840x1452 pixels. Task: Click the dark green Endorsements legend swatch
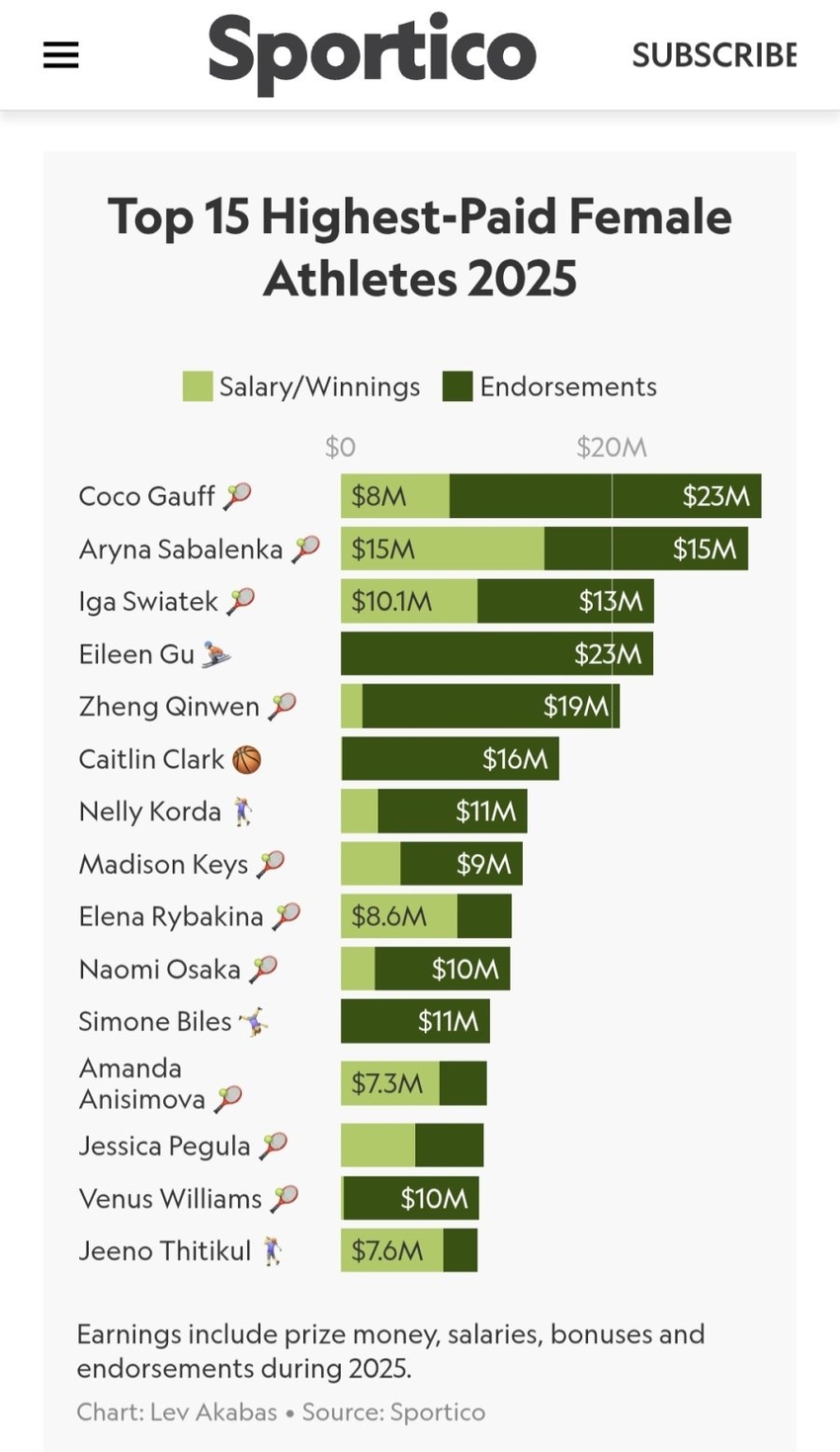coord(457,386)
